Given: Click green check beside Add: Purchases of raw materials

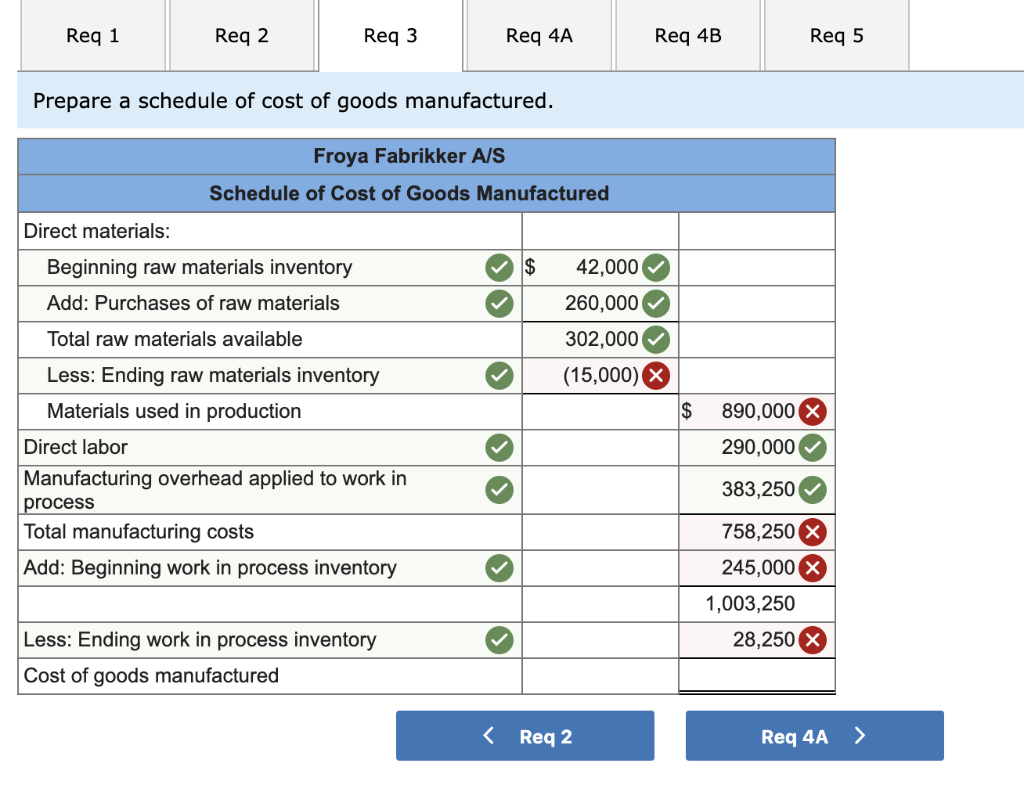Looking at the screenshot, I should (x=500, y=304).
